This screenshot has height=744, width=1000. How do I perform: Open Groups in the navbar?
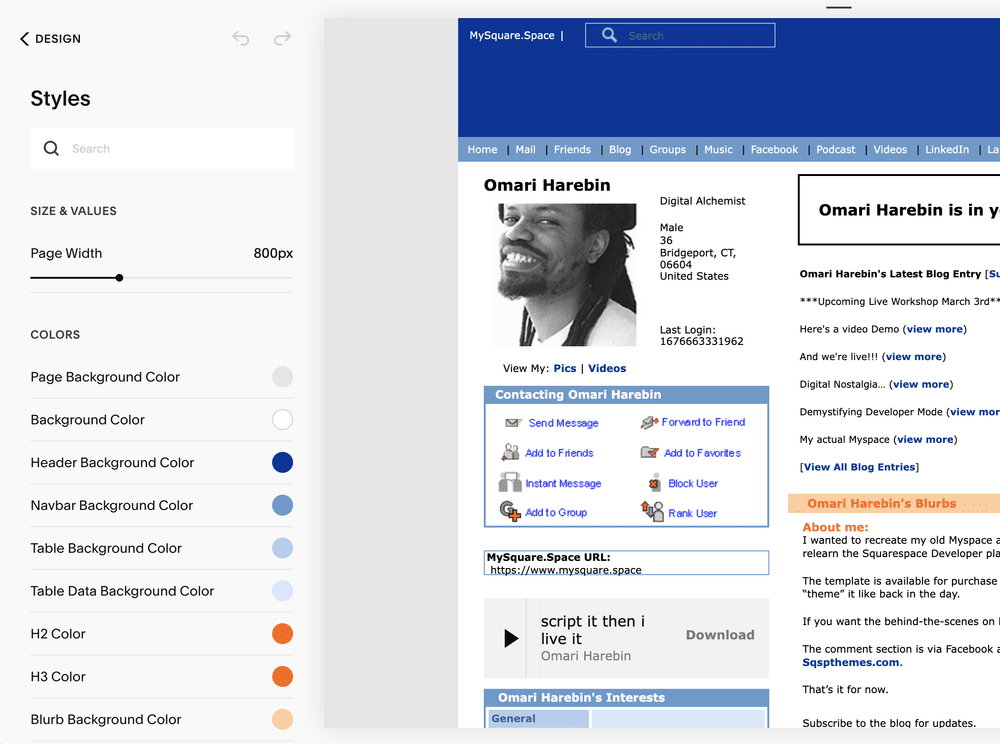pyautogui.click(x=668, y=149)
